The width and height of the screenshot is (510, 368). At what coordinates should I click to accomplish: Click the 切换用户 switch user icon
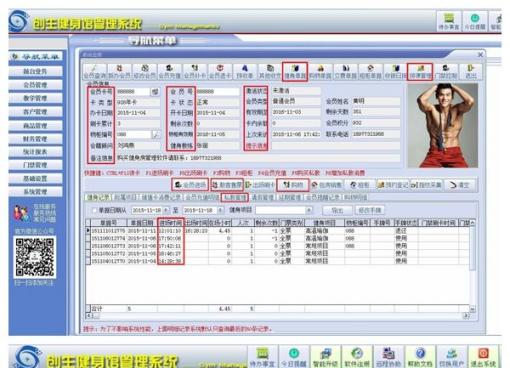tap(452, 357)
